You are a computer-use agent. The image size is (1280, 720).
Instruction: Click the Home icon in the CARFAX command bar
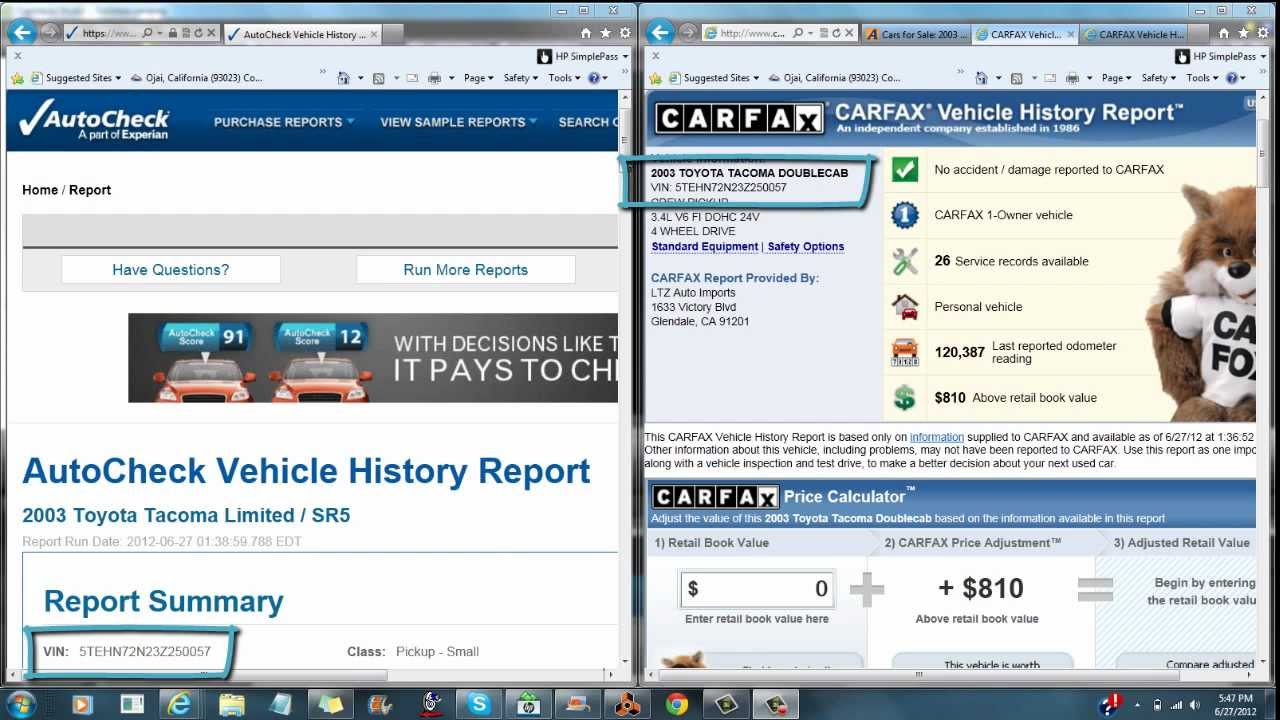point(983,78)
